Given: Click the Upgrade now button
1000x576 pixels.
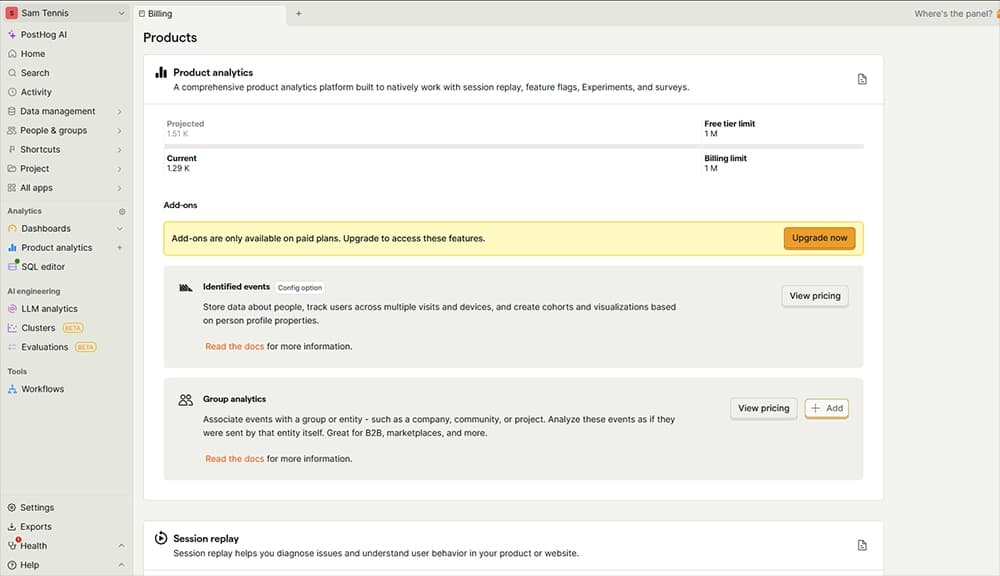Looking at the screenshot, I should pos(819,238).
